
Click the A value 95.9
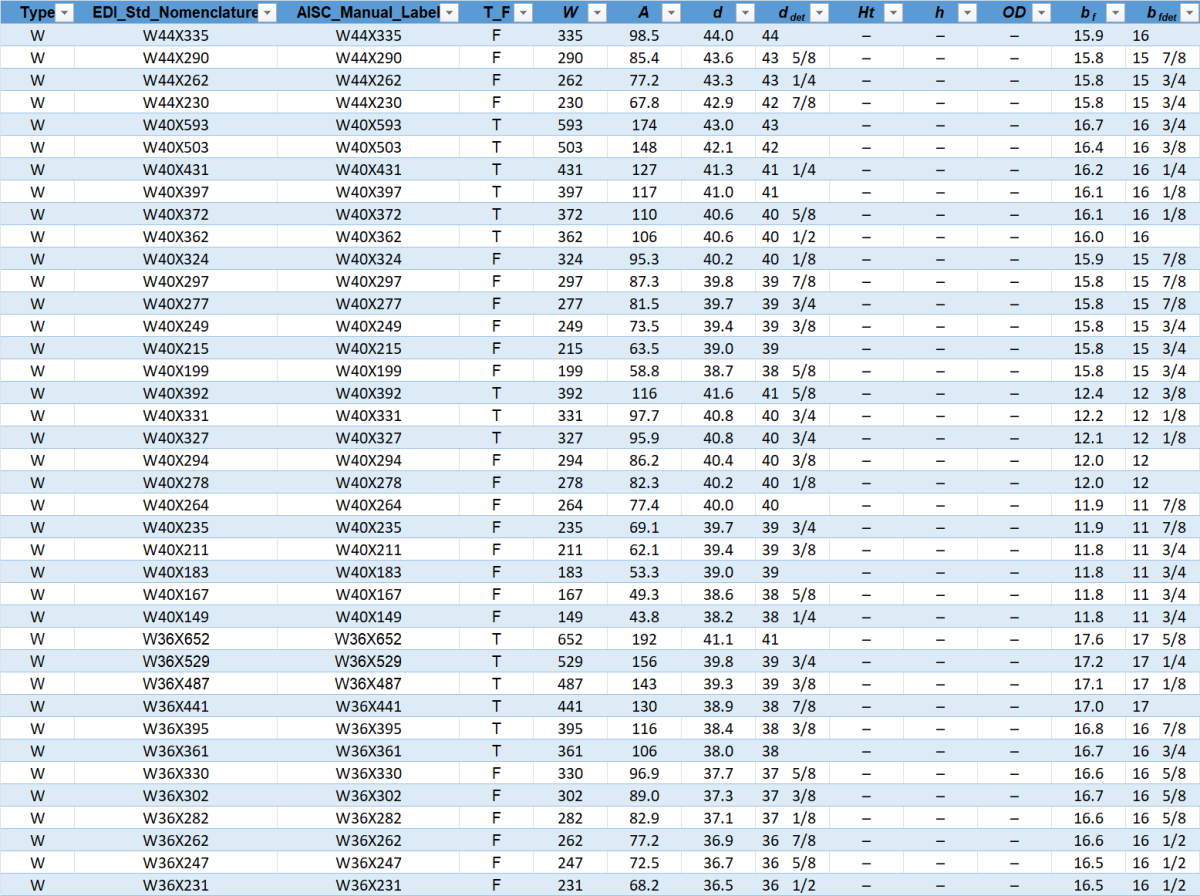pyautogui.click(x=643, y=438)
